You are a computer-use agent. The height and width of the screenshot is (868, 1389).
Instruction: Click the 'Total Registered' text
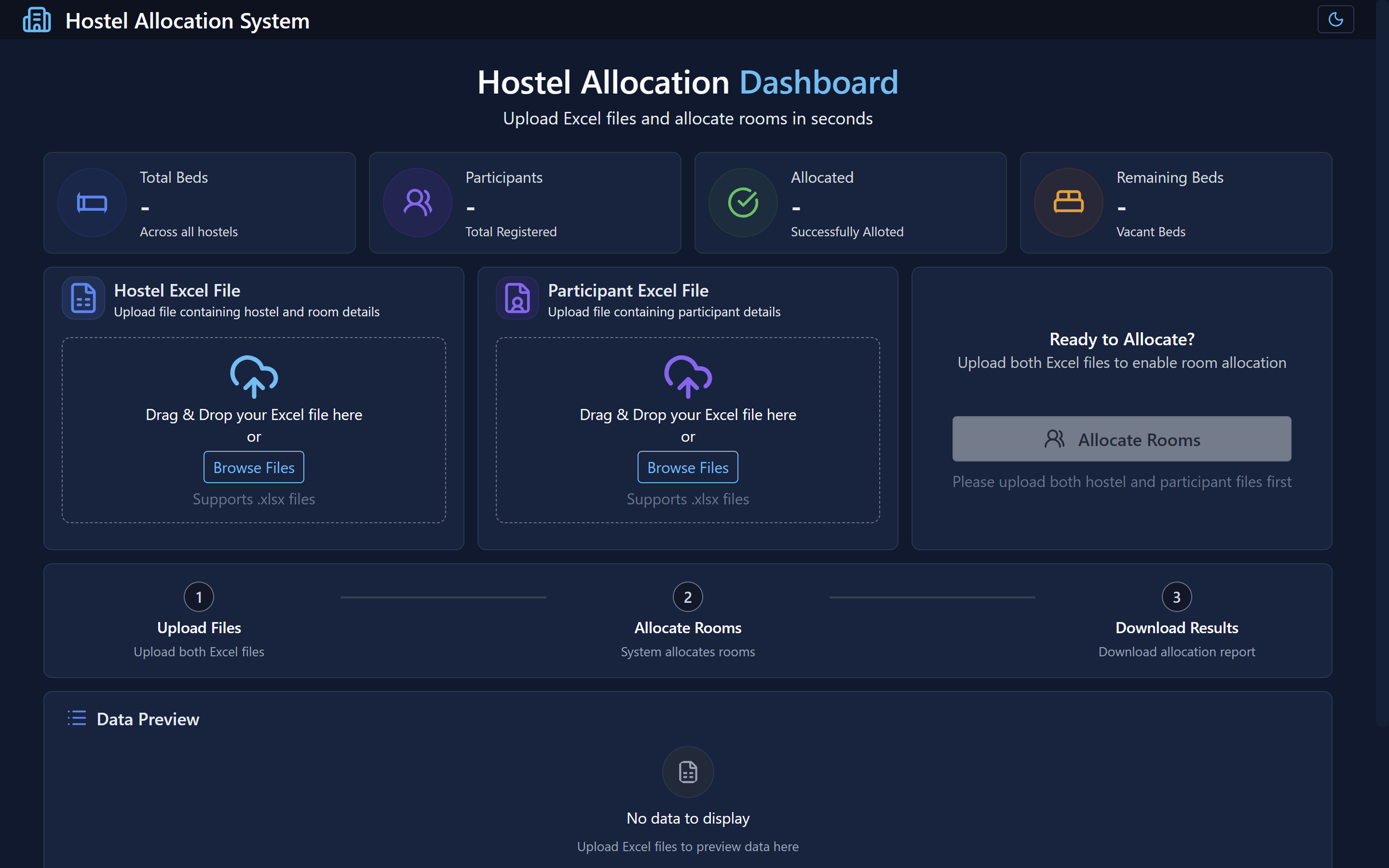tap(510, 231)
